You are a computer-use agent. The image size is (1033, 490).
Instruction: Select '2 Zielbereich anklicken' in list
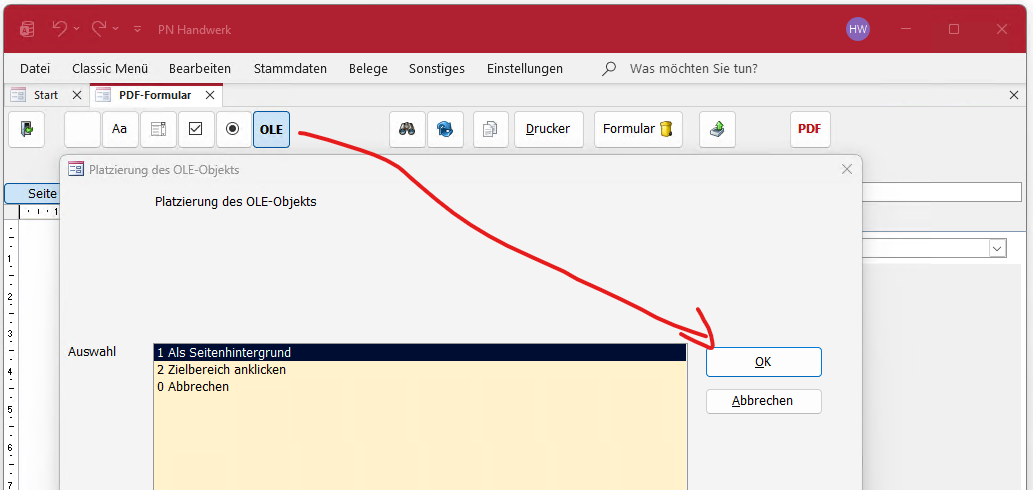coord(221,370)
